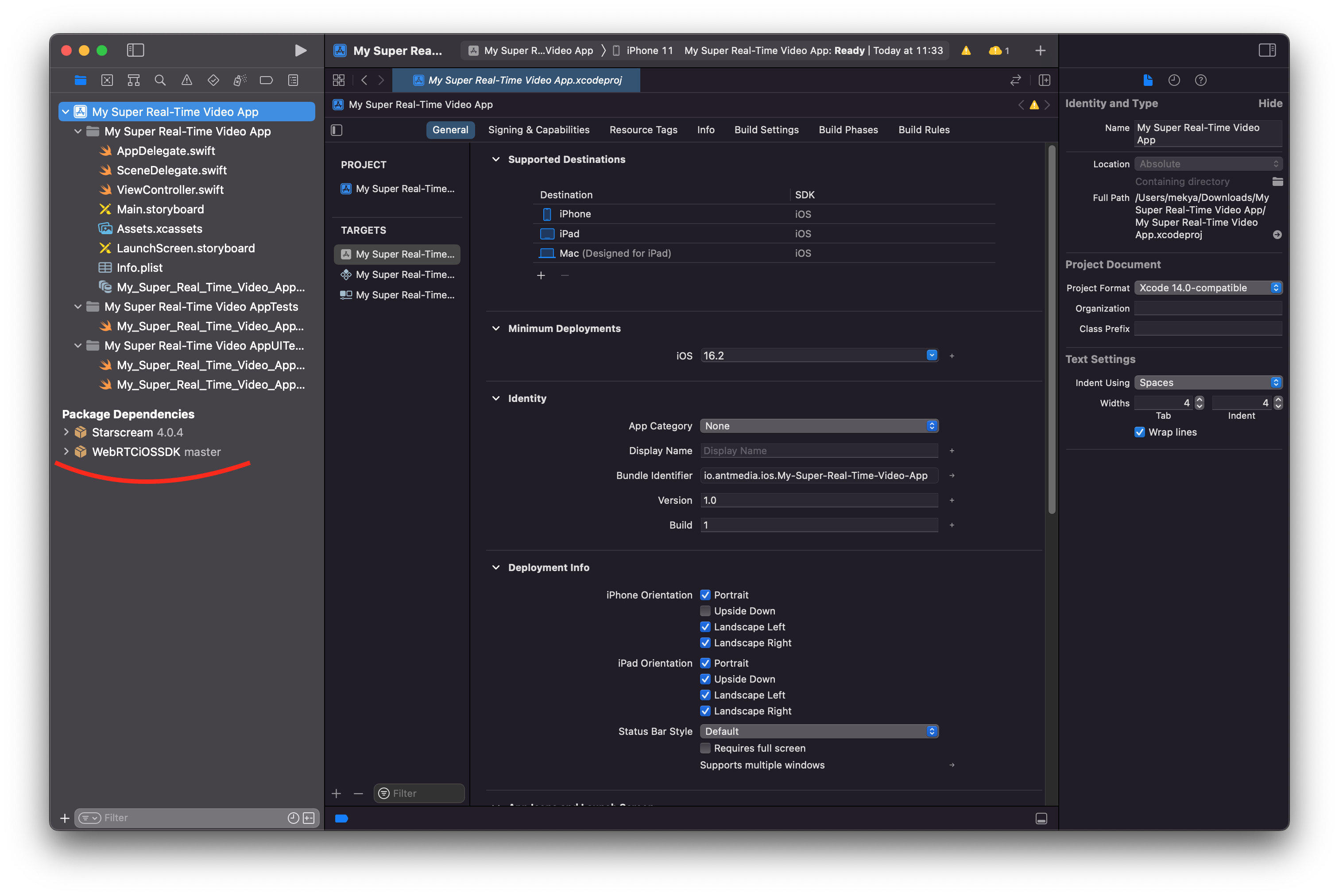This screenshot has width=1339, height=896.
Task: Select ViewController.swift in navigator
Action: 170,189
